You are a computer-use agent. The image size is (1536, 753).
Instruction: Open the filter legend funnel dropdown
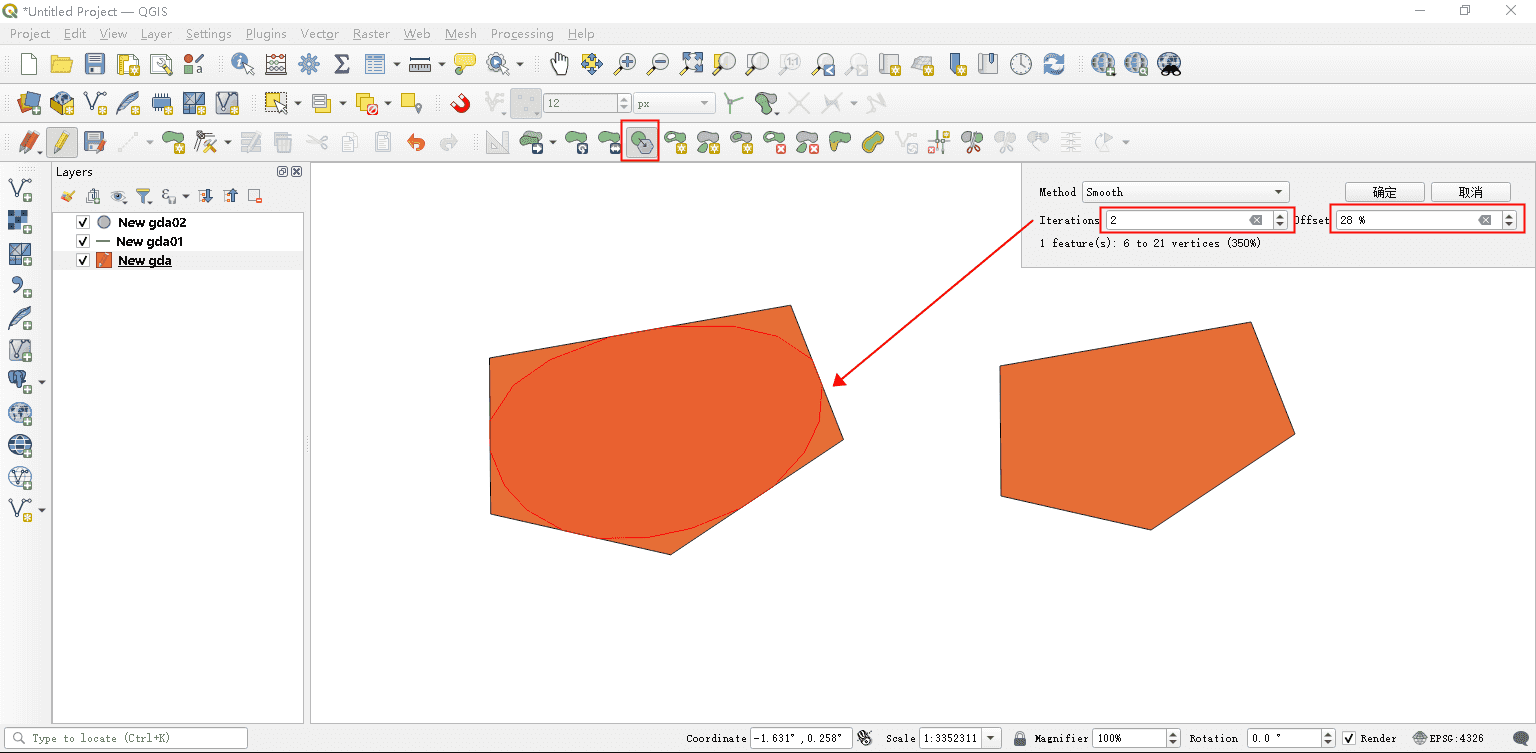[x=144, y=196]
